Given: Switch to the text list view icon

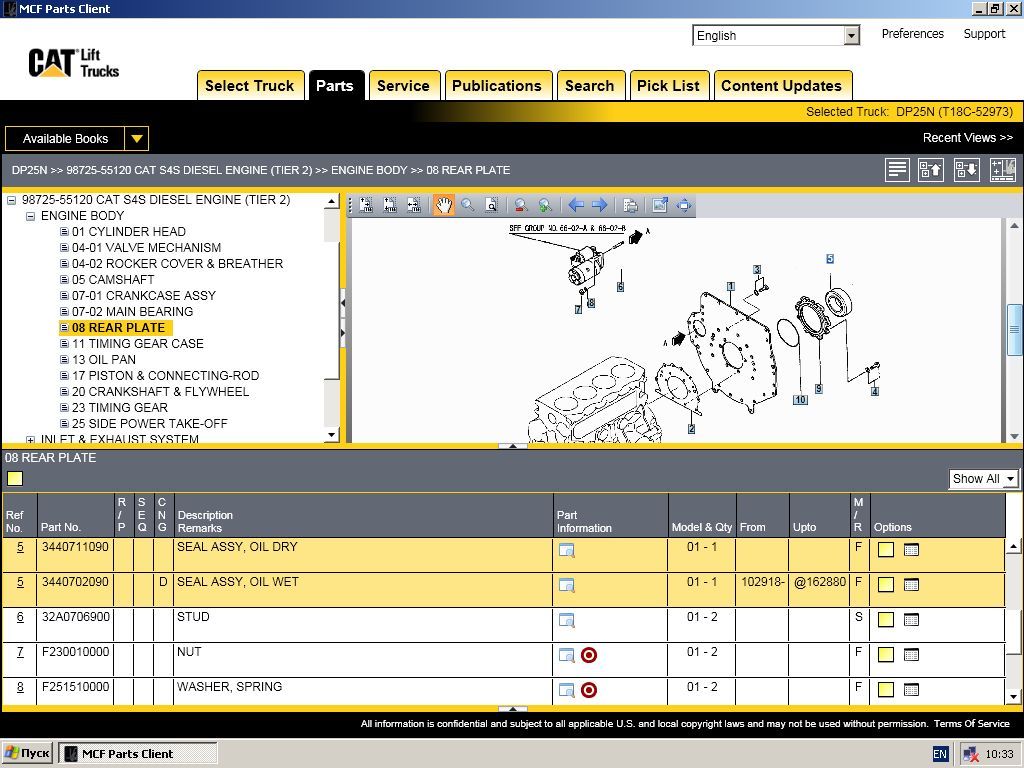Looking at the screenshot, I should 897,170.
